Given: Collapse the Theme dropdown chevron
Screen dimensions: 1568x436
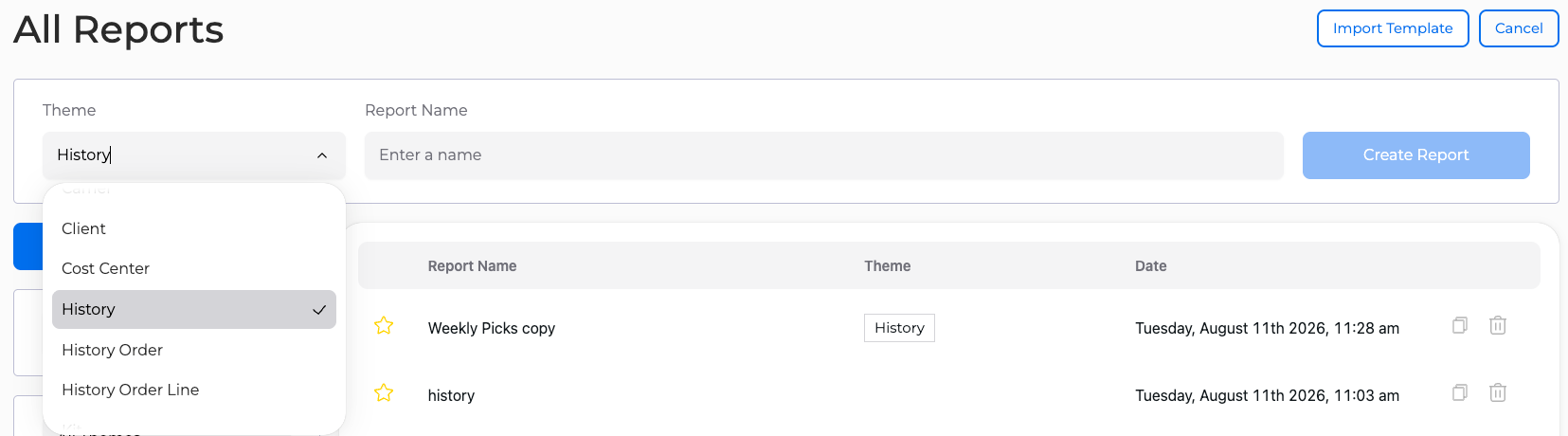Looking at the screenshot, I should tap(322, 155).
